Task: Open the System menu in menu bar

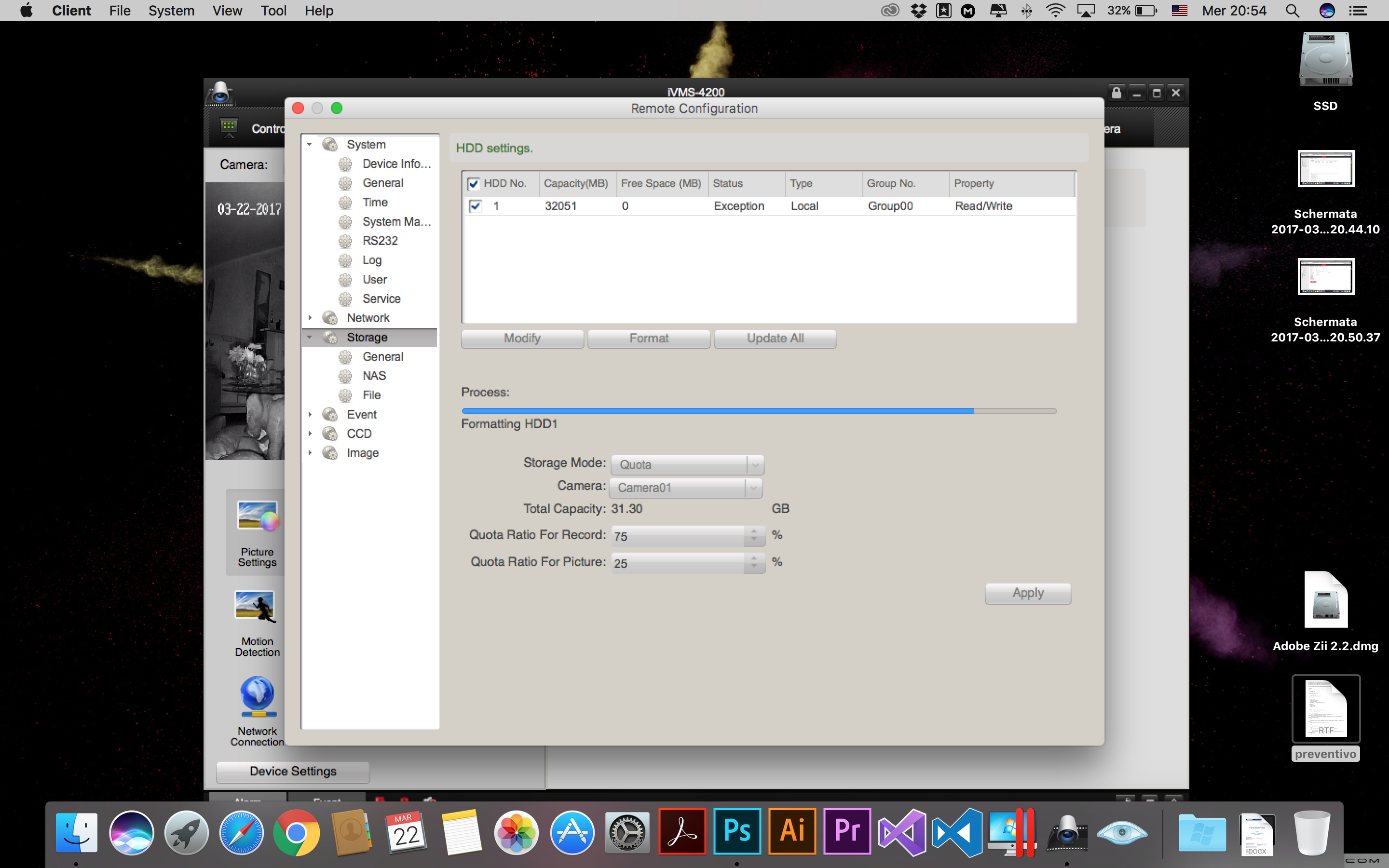Action: click(171, 10)
